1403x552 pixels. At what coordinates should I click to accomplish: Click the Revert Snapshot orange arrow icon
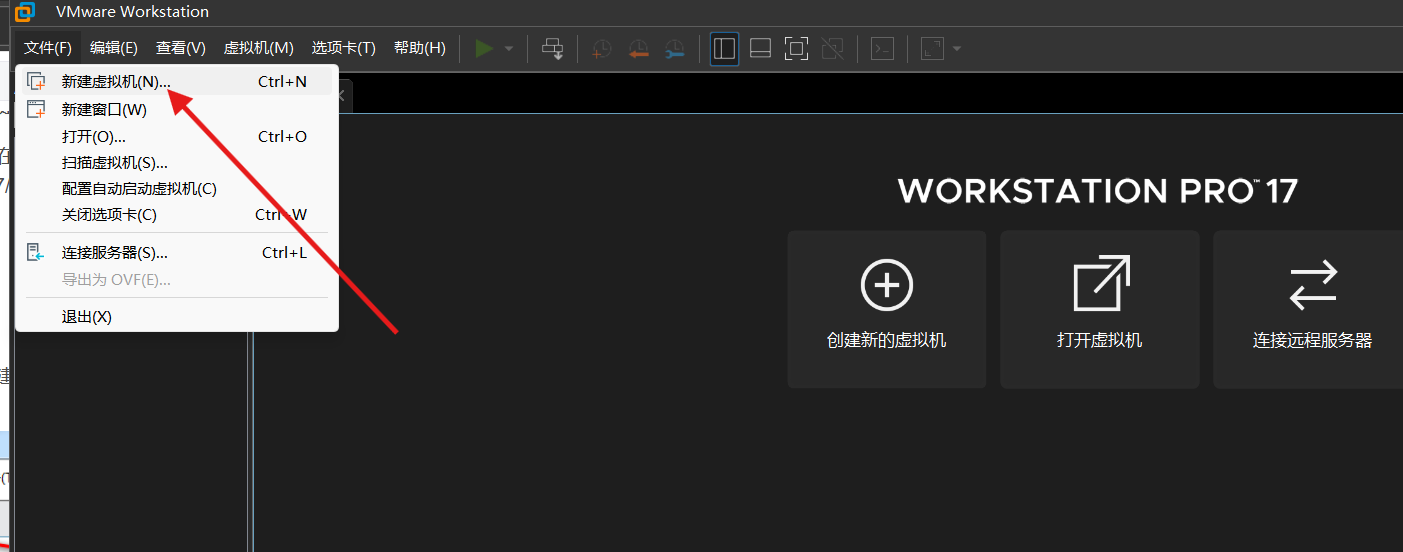pos(639,48)
